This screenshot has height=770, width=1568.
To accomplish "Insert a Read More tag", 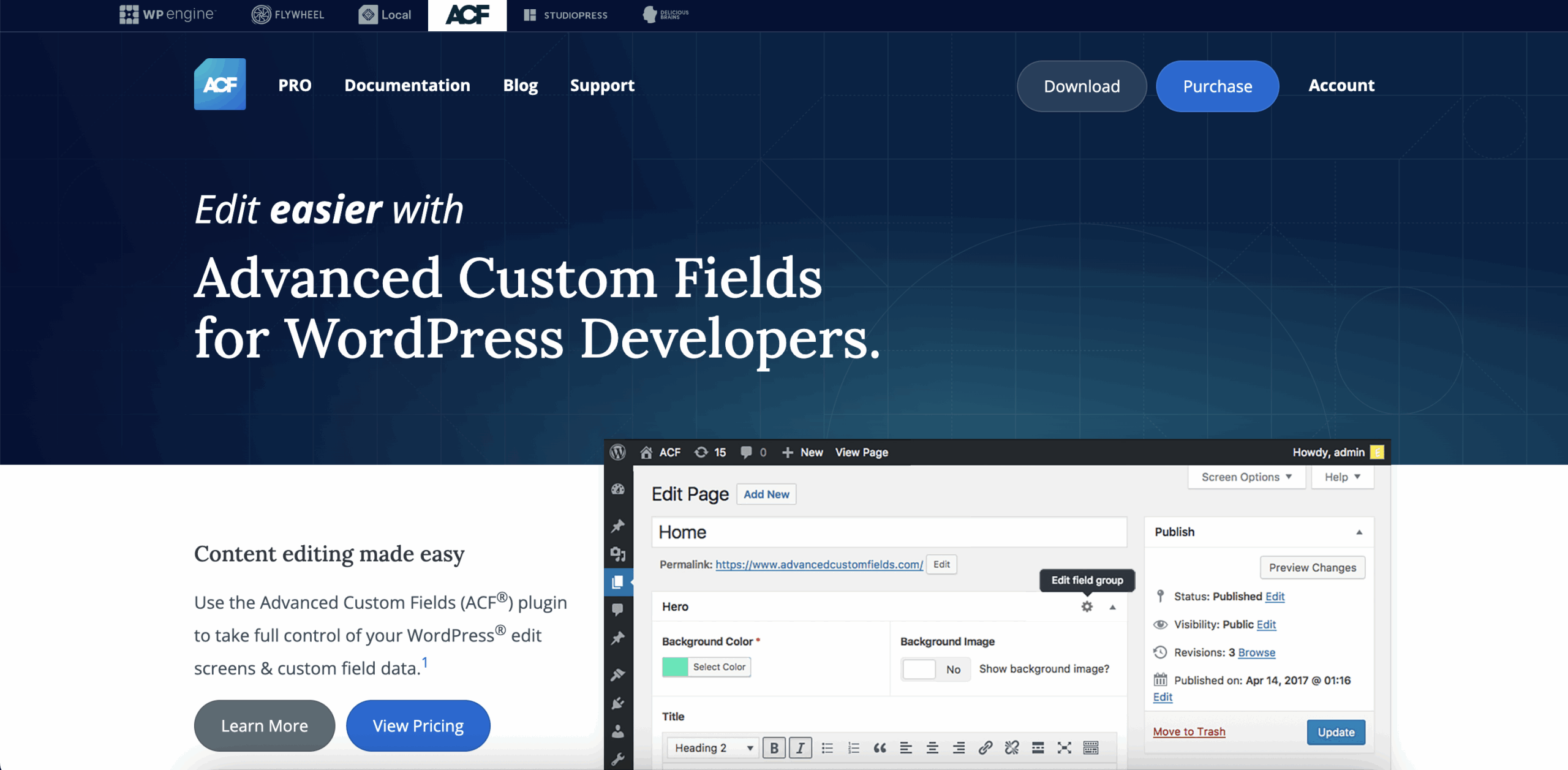I will click(x=1038, y=747).
